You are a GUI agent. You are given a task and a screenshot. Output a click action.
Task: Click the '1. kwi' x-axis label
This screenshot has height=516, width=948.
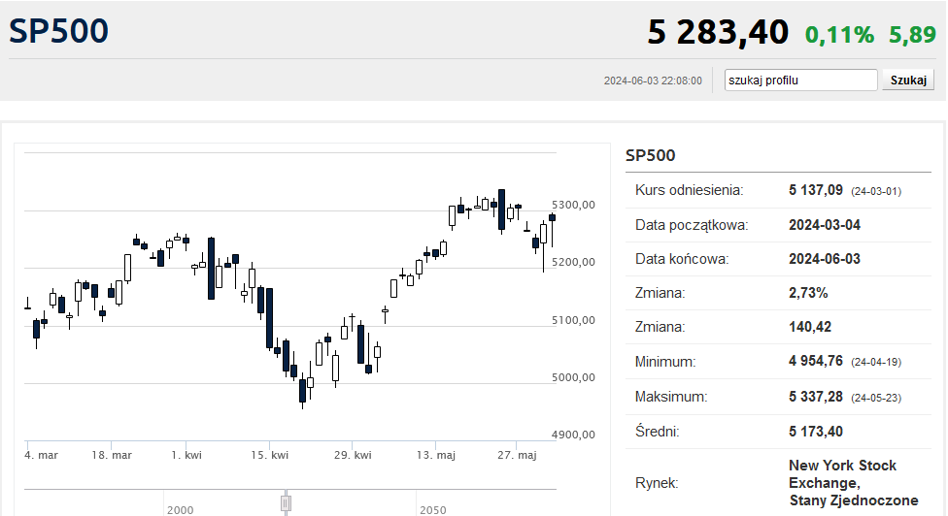(186, 455)
